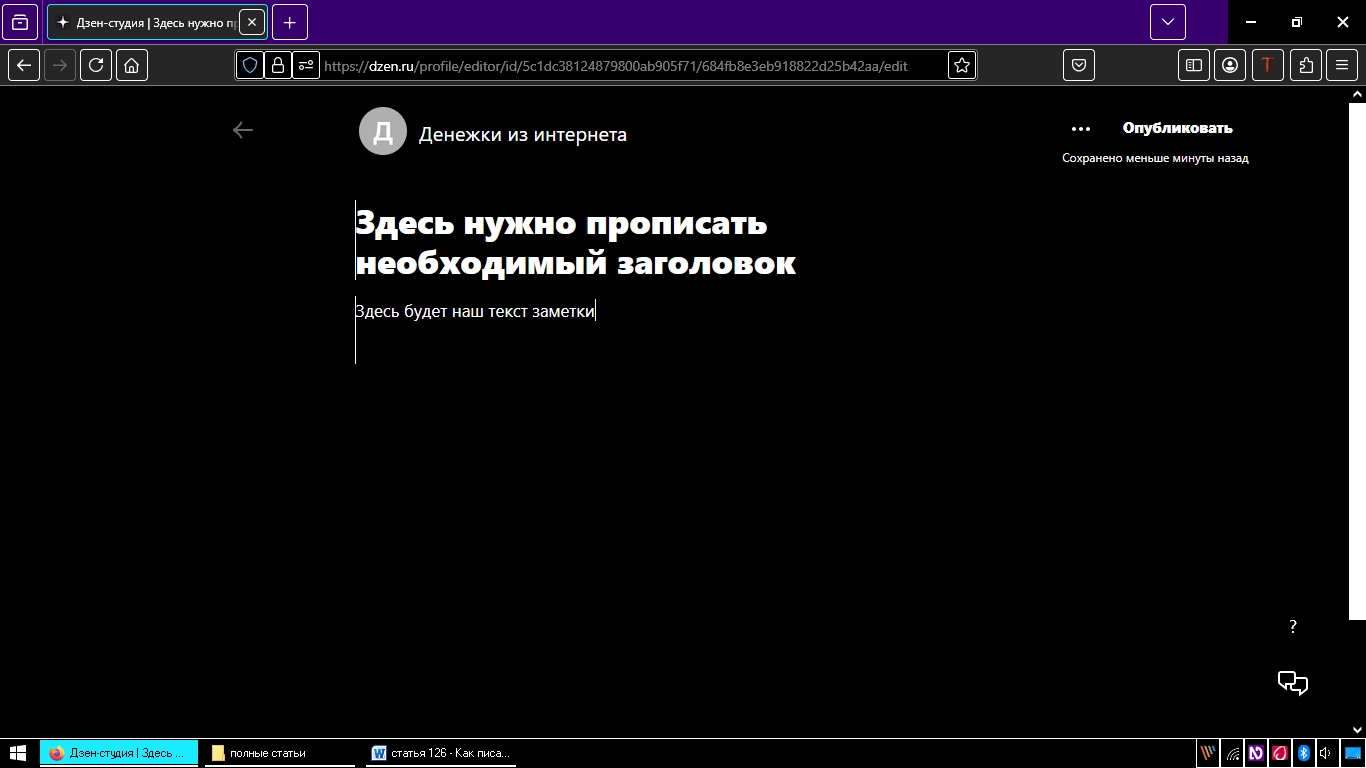Click the browser Back arrow button
This screenshot has height=768, width=1366.
click(x=24, y=65)
